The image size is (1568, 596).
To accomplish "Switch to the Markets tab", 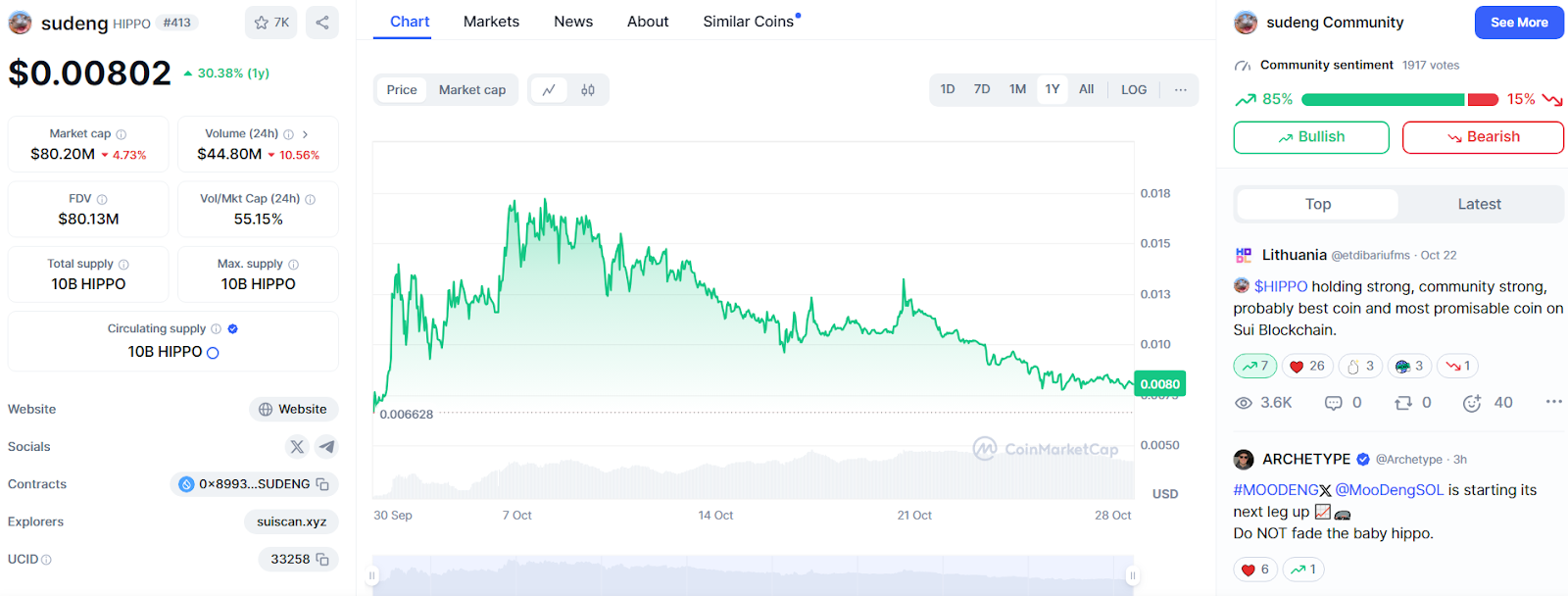I will (491, 22).
